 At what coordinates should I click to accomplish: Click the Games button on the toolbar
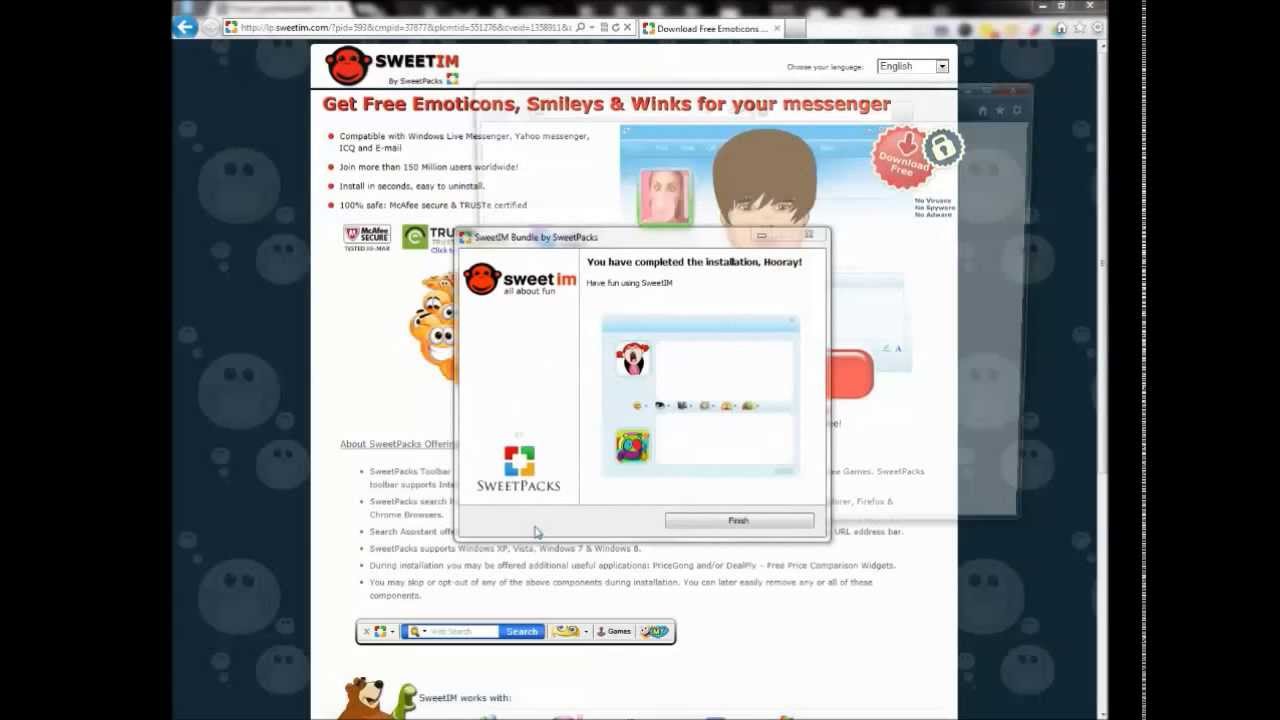[x=614, y=632]
